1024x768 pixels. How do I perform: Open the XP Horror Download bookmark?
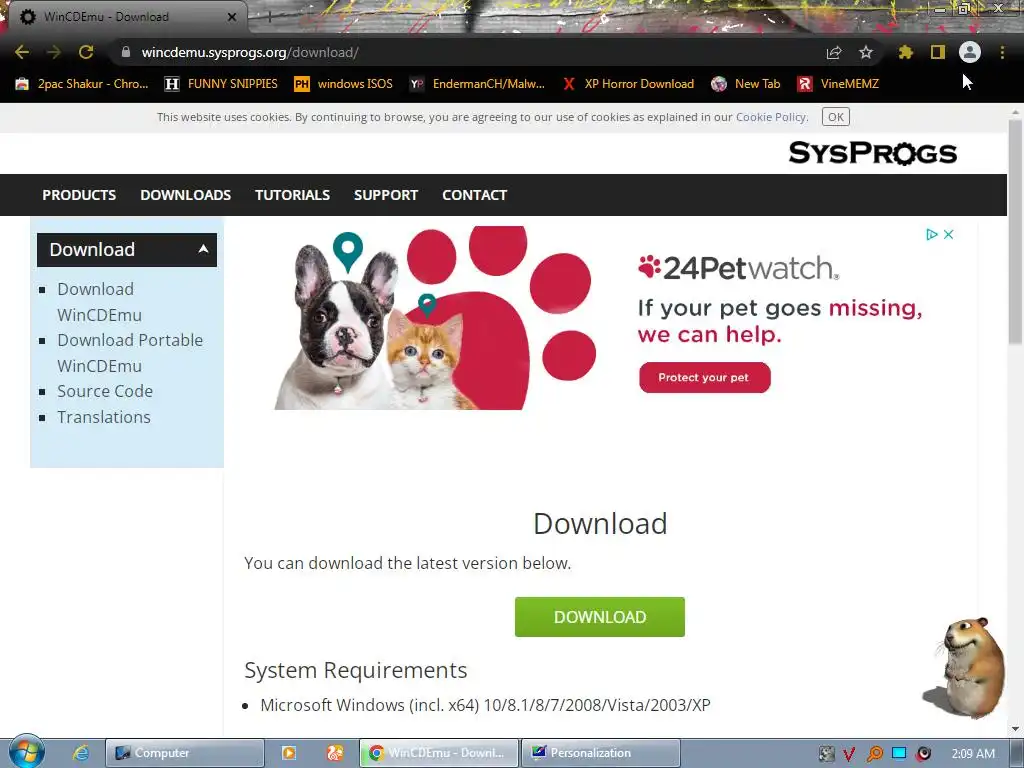pos(628,84)
